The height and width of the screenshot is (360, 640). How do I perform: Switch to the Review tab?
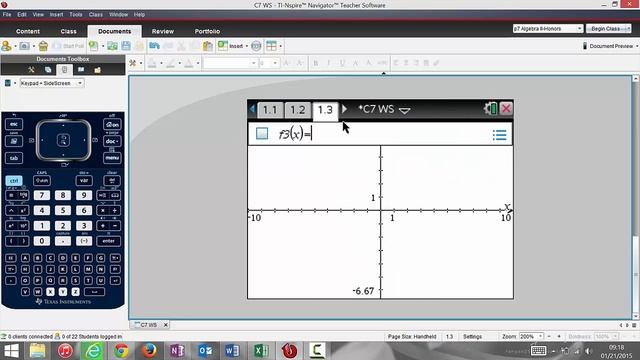[162, 31]
